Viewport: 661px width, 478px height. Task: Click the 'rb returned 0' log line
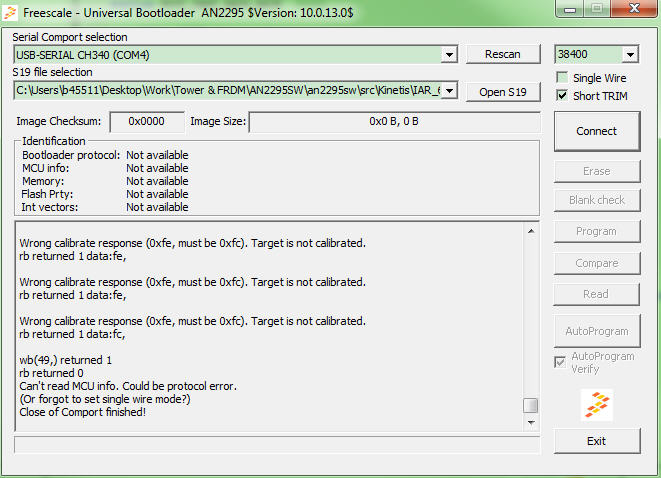coord(51,373)
